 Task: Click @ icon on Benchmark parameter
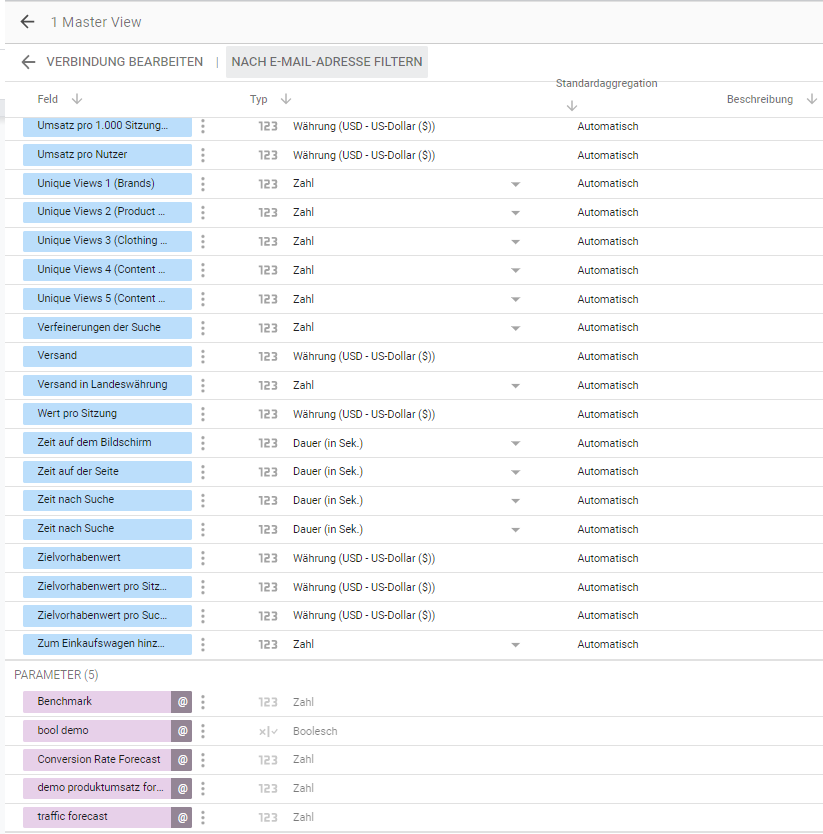pos(182,702)
